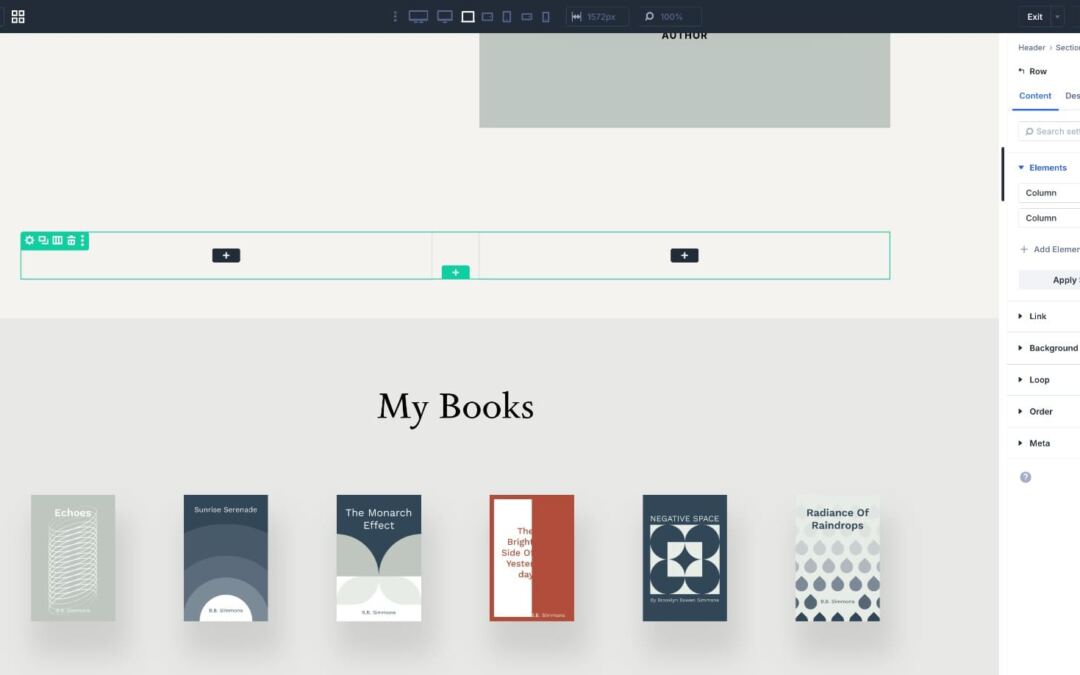The width and height of the screenshot is (1080, 675).
Task: Click the Exit button
Action: (1035, 16)
